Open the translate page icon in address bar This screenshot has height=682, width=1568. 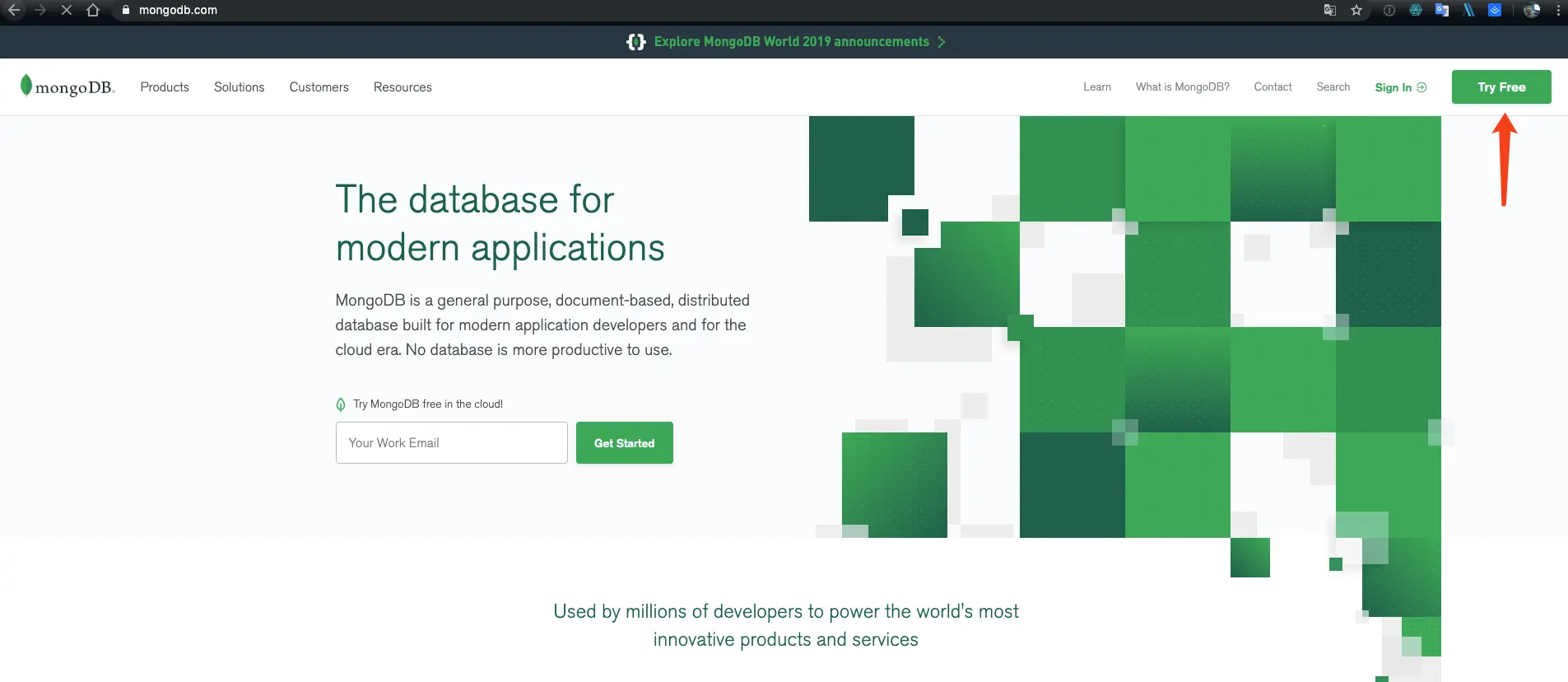1330,10
